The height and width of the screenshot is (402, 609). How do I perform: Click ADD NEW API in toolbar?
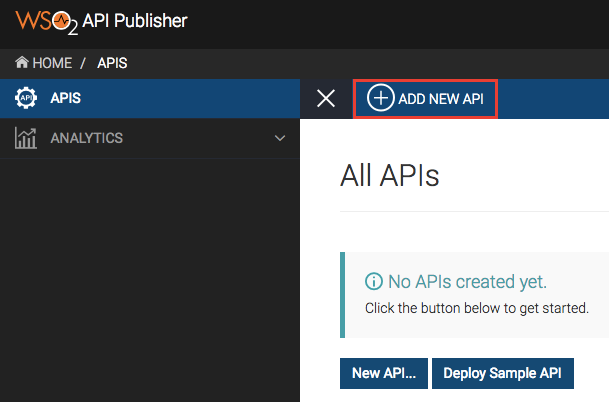coord(425,99)
